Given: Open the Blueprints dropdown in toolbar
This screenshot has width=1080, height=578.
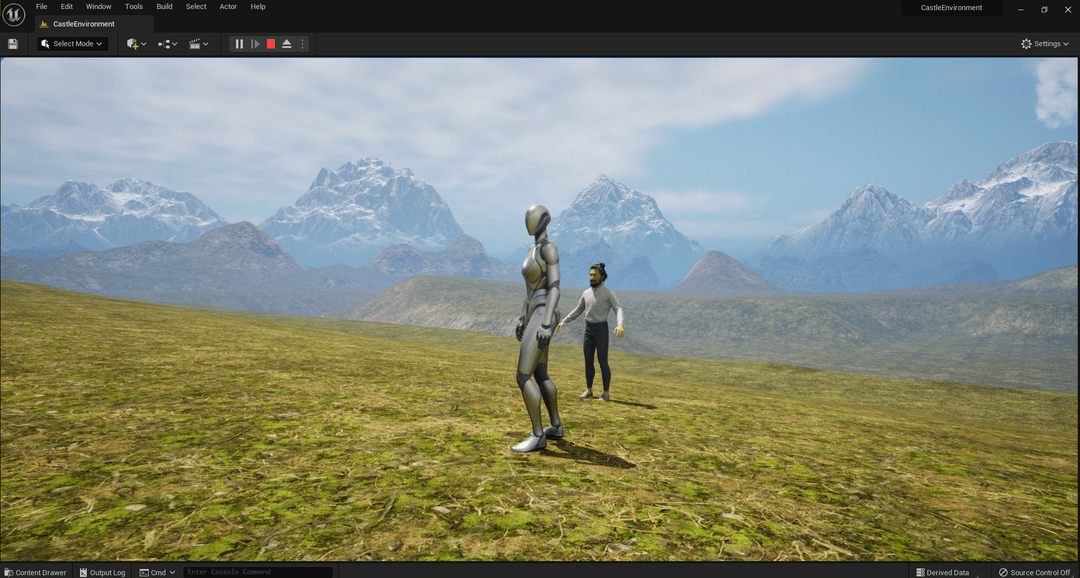Looking at the screenshot, I should (167, 44).
